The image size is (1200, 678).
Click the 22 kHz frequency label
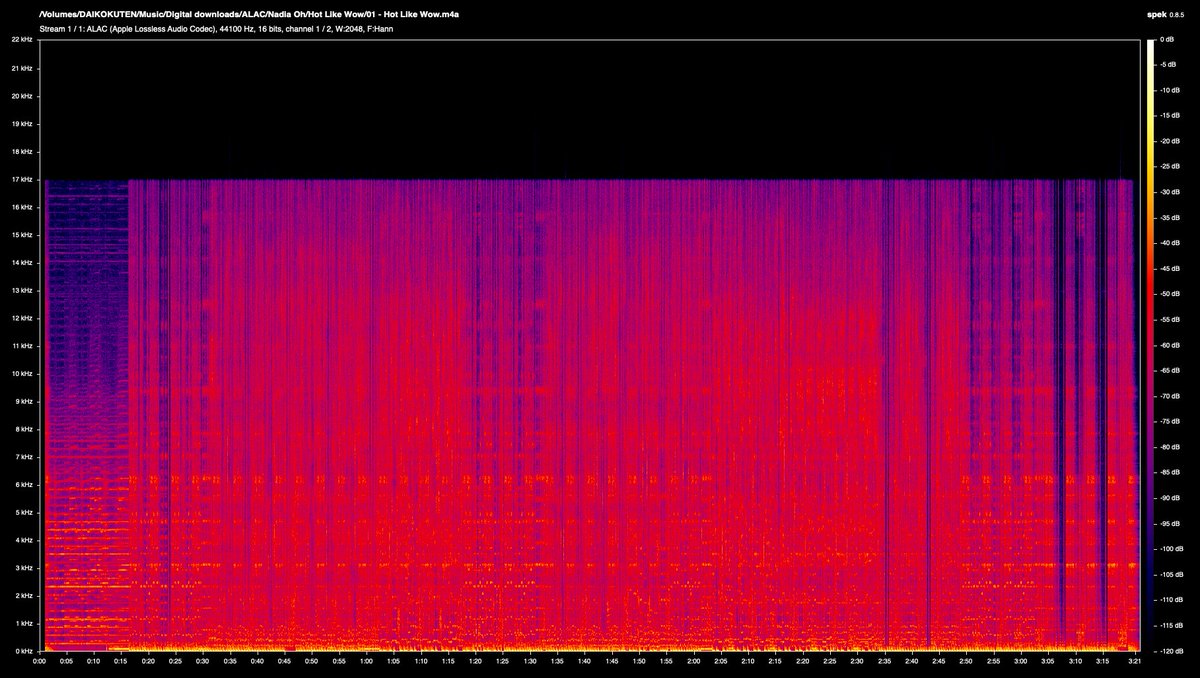click(x=22, y=40)
